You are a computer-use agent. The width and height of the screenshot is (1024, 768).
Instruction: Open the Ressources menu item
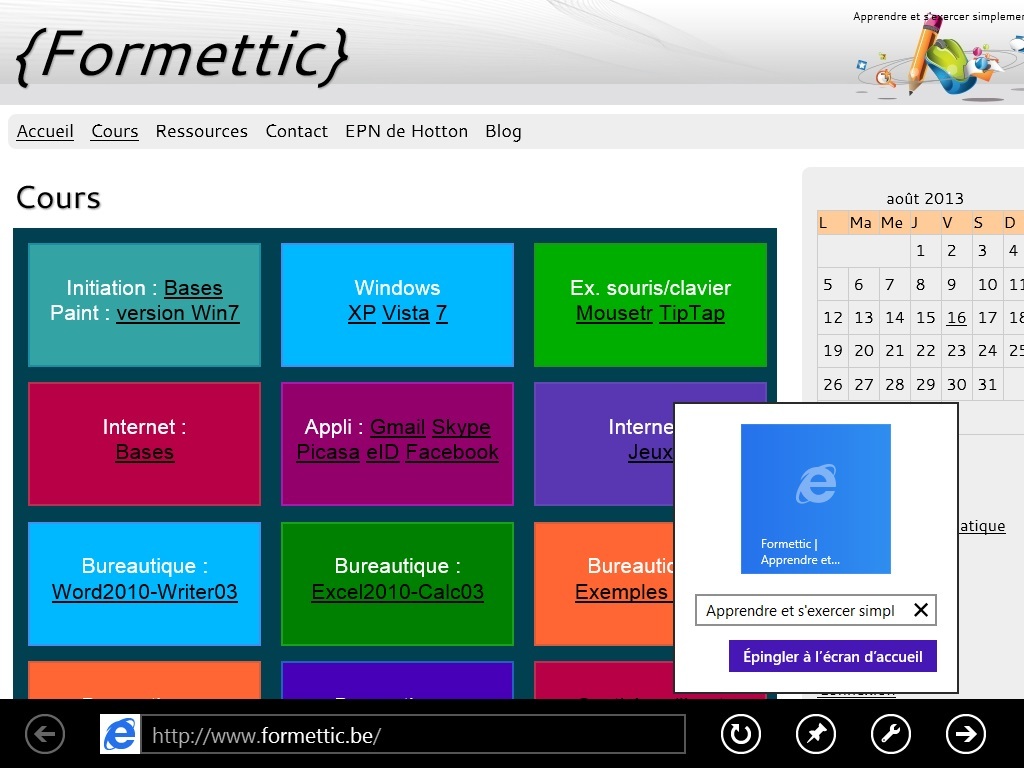[202, 131]
